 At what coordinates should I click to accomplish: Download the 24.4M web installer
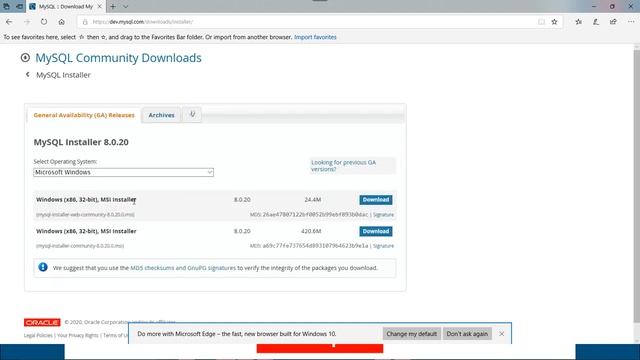coord(376,200)
